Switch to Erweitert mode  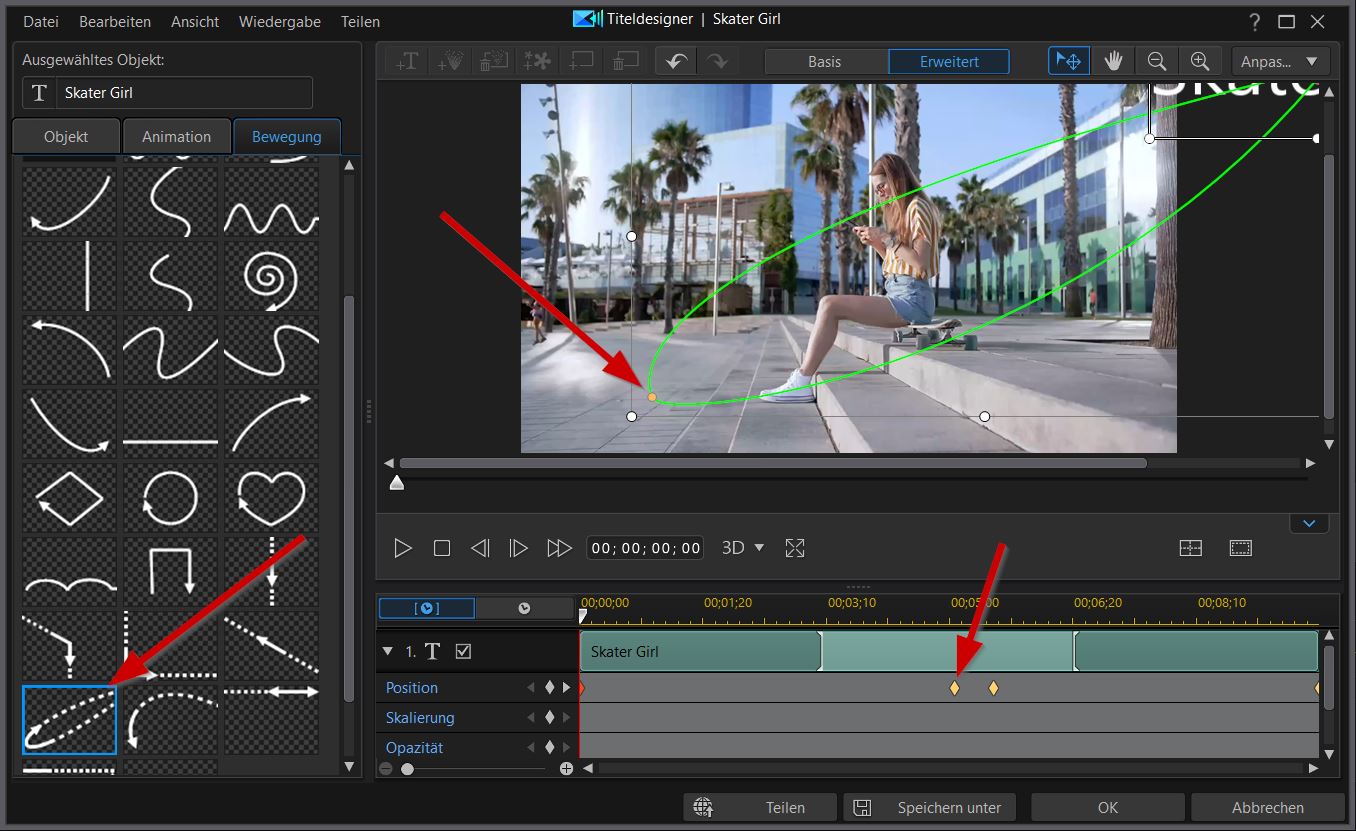click(949, 61)
